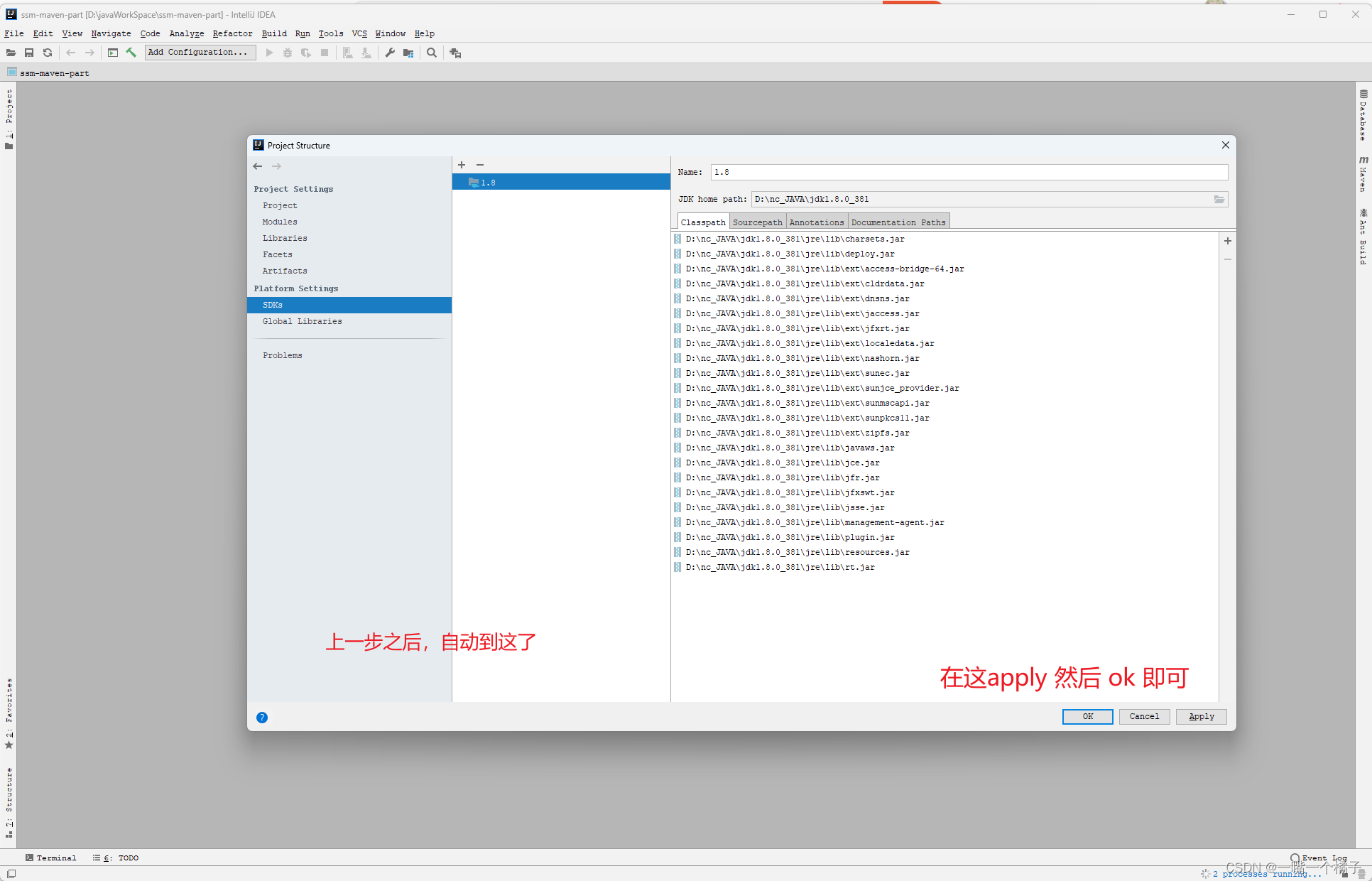Screen dimensions: 1372x881
Task: Open the File menu
Action: (14, 33)
